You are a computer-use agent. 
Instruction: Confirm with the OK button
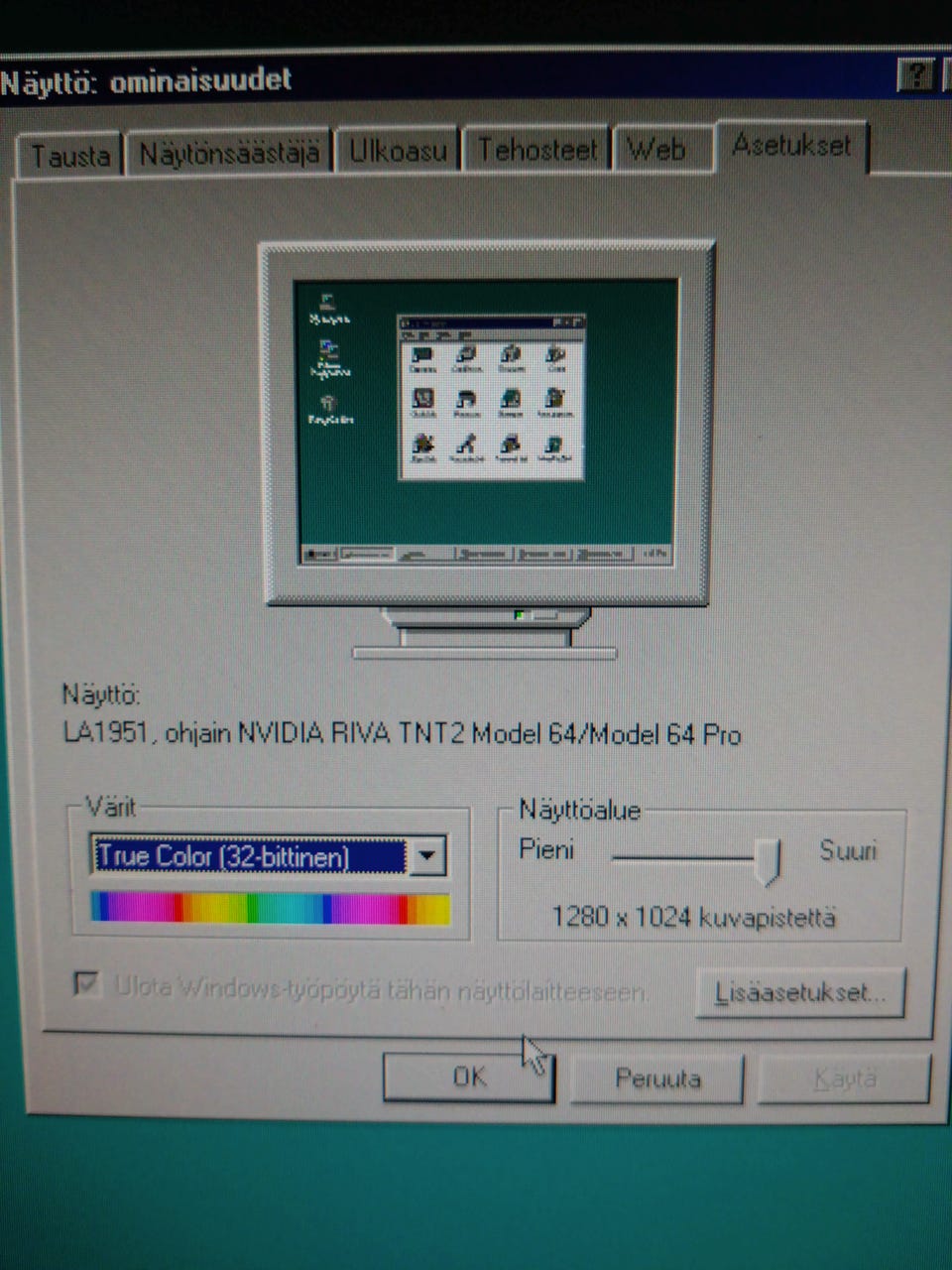(468, 1077)
